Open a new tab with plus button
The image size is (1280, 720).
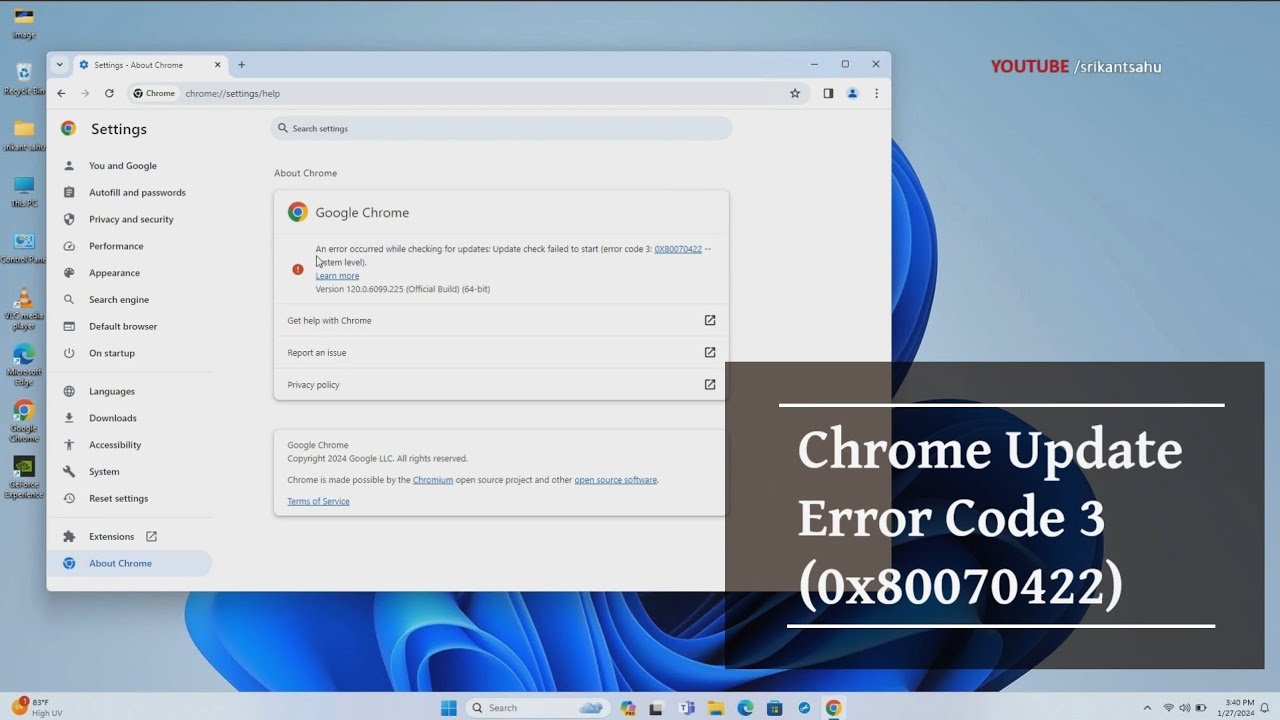pyautogui.click(x=241, y=65)
